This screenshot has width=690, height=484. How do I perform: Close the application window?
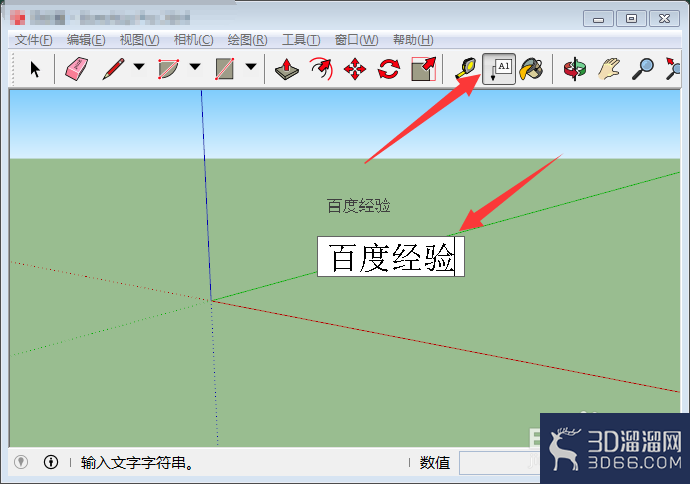664,19
